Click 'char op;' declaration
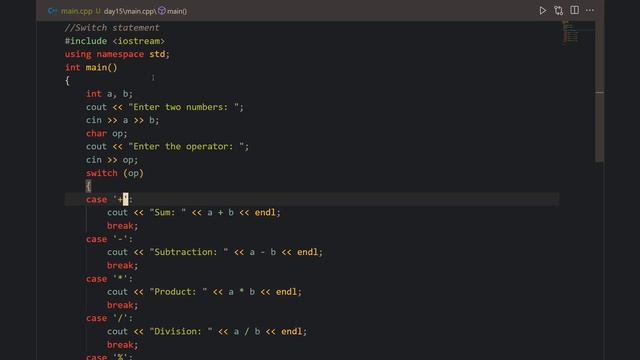640x360 pixels. [x=107, y=133]
